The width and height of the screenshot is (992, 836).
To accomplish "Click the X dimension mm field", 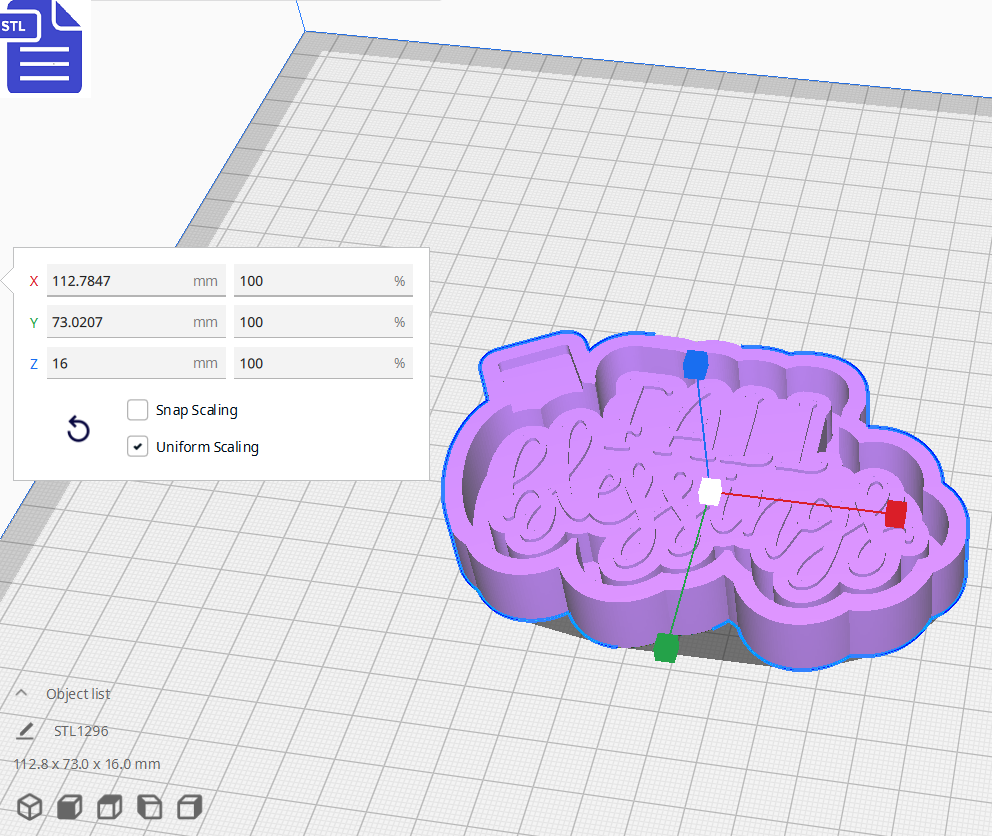I will [120, 281].
